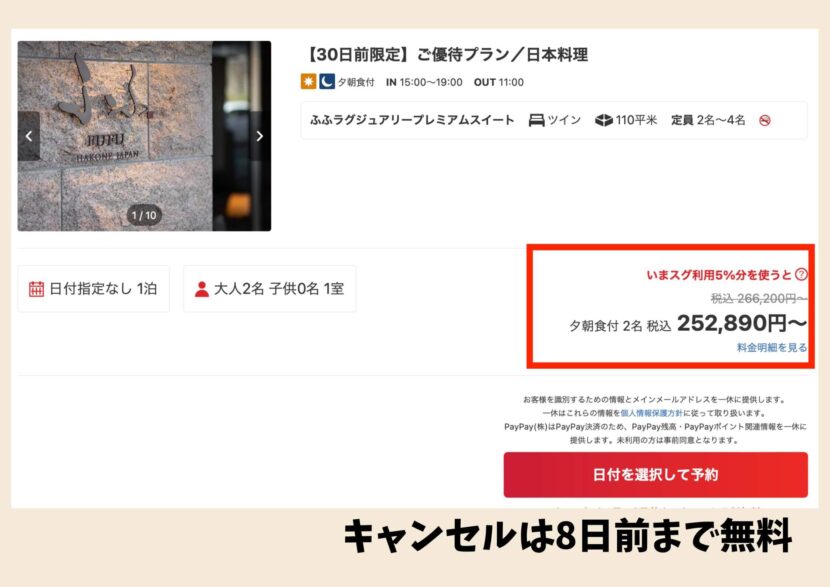Open the 大人2名 子供0名 1室 guest selector
Screen dimensions: 830x587
coord(269,289)
